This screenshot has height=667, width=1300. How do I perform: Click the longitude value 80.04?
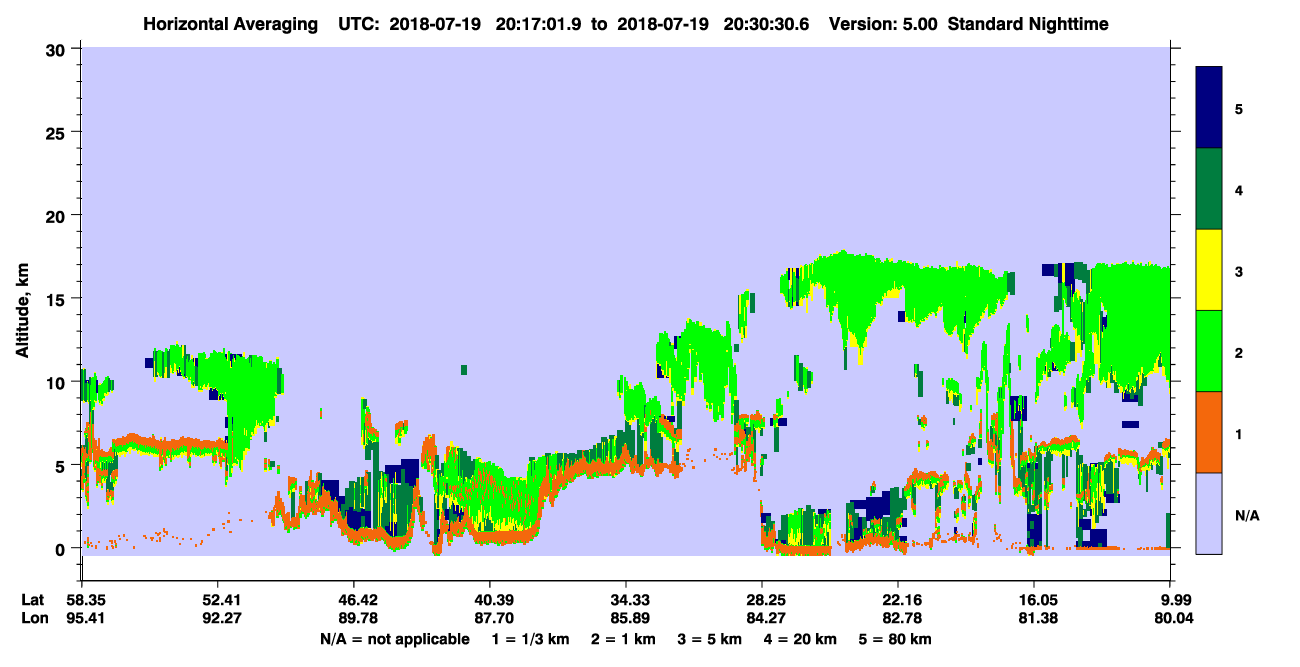[x=1174, y=618]
